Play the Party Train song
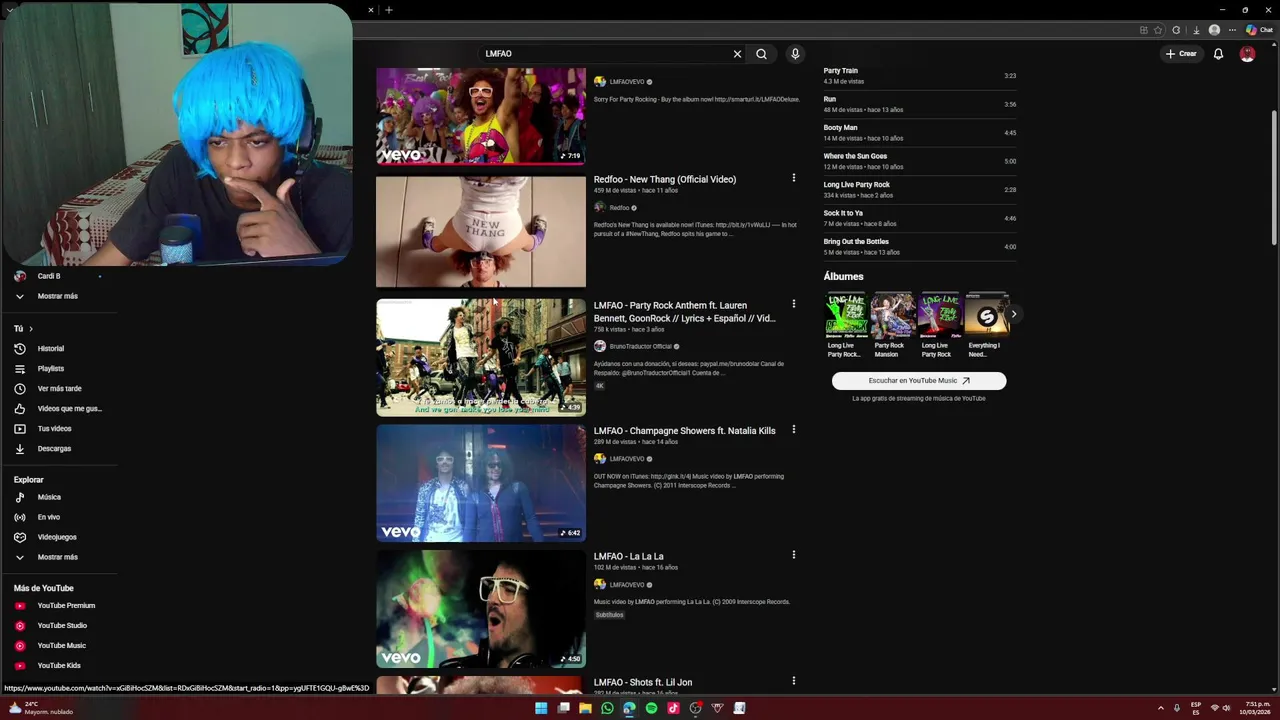Screen dimensions: 1280x720 920,76
